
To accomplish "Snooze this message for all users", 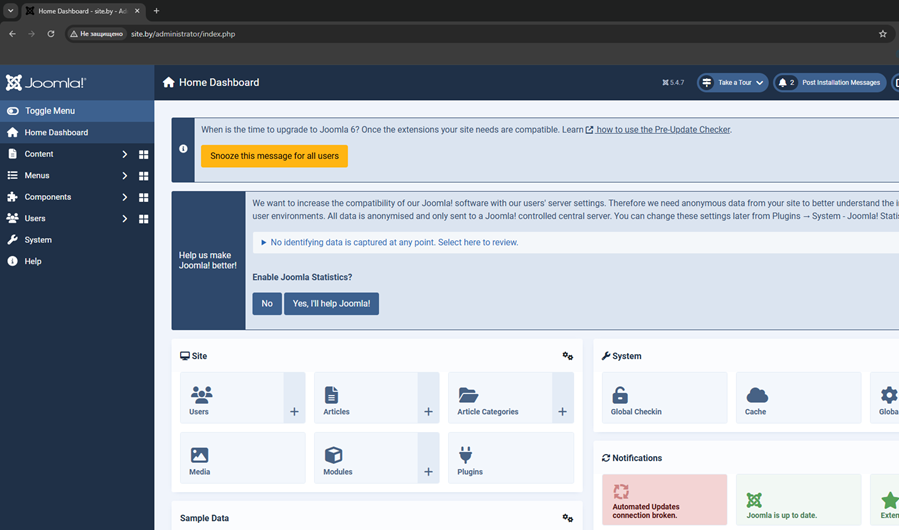I will click(274, 156).
